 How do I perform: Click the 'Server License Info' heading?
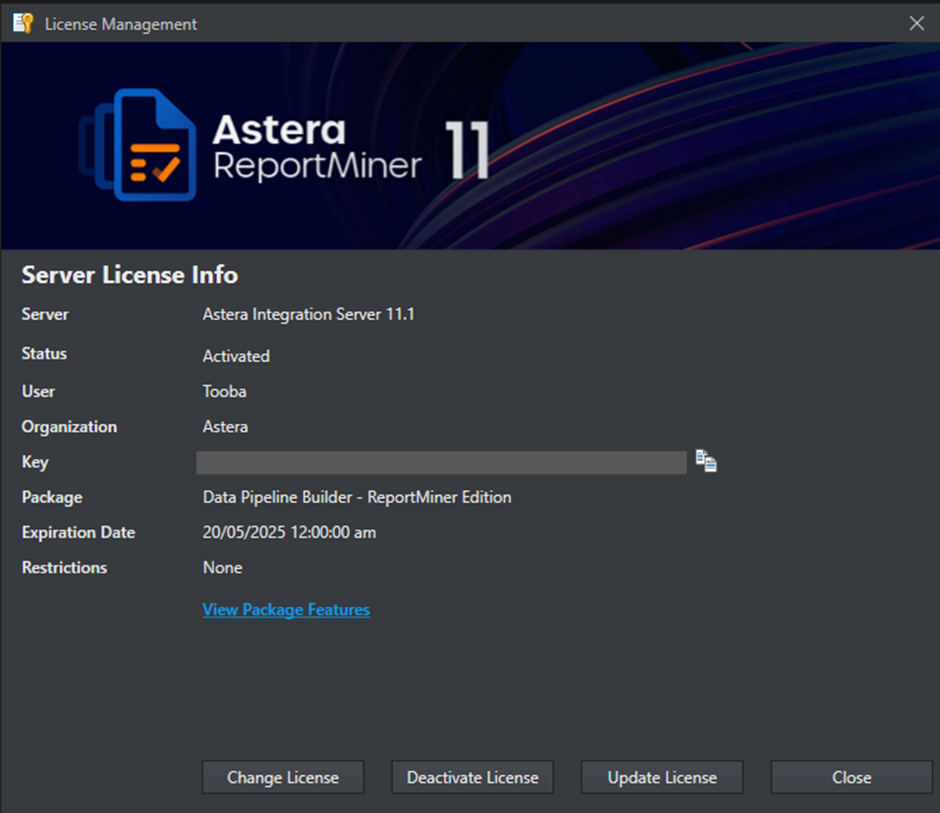(129, 275)
